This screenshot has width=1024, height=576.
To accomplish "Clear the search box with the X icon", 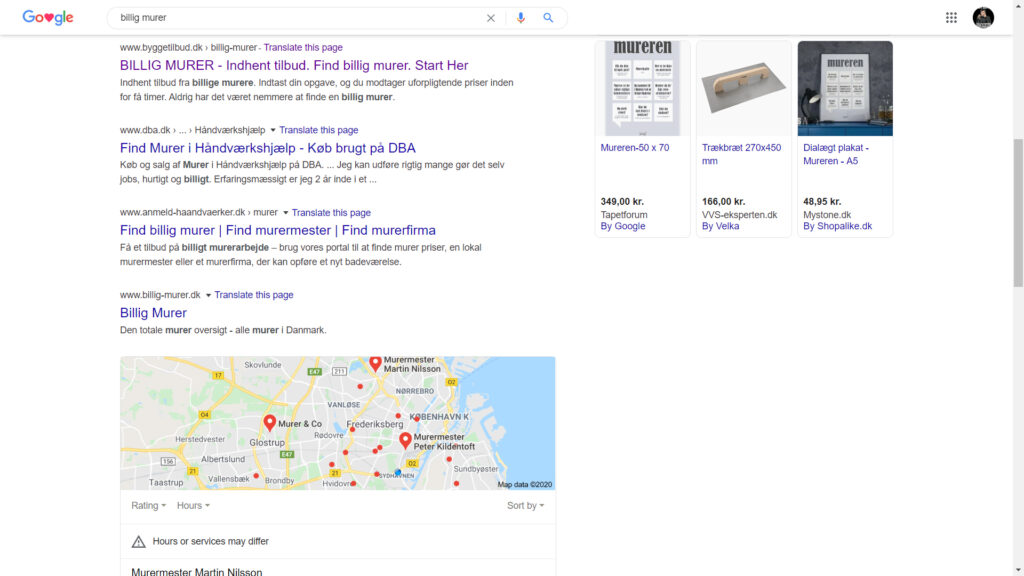I will (490, 18).
